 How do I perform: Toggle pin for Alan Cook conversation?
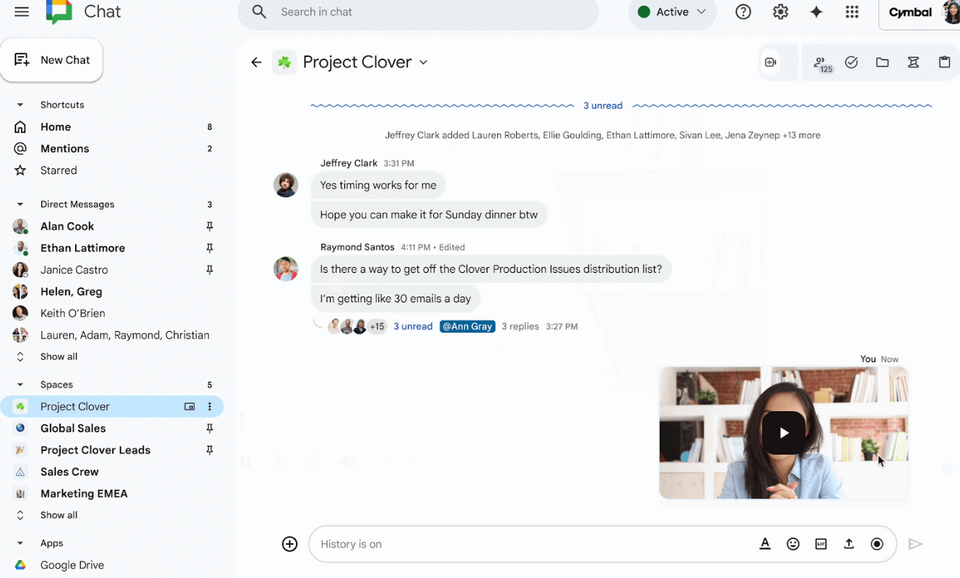coord(209,226)
